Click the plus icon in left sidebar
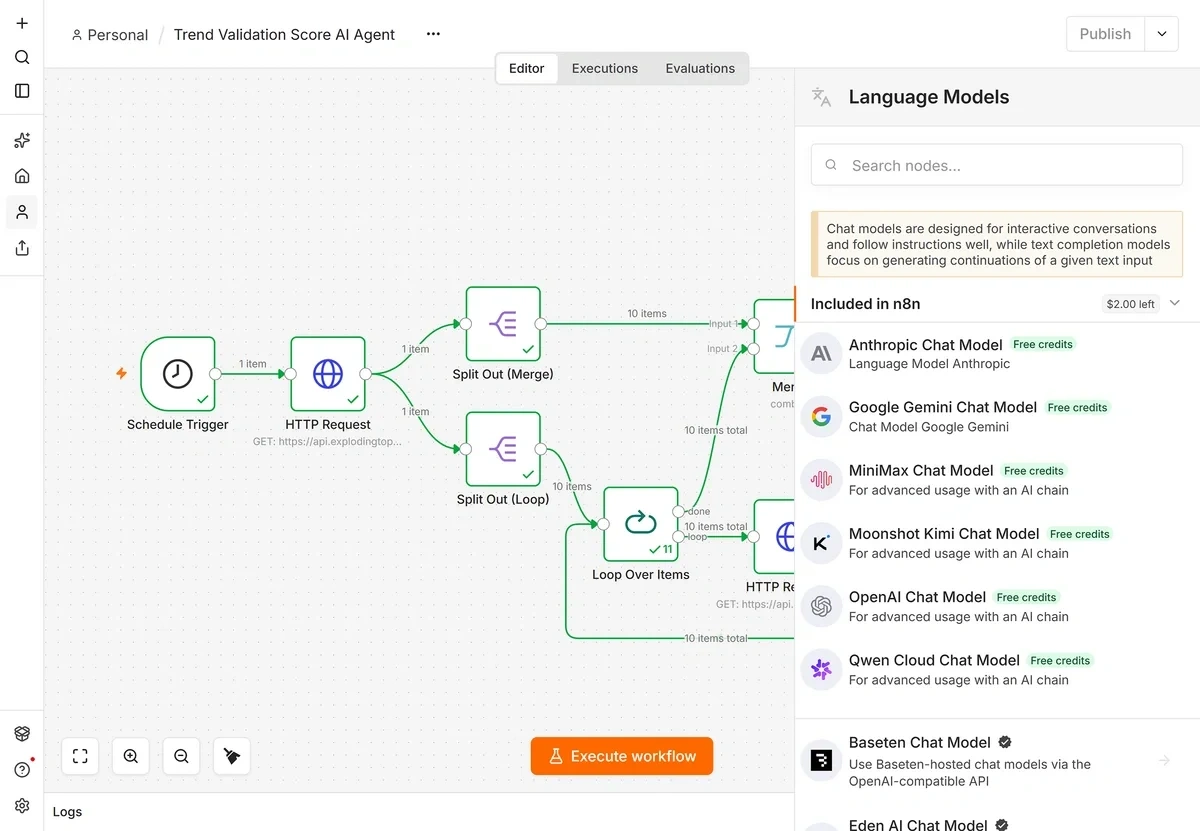 pyautogui.click(x=22, y=23)
